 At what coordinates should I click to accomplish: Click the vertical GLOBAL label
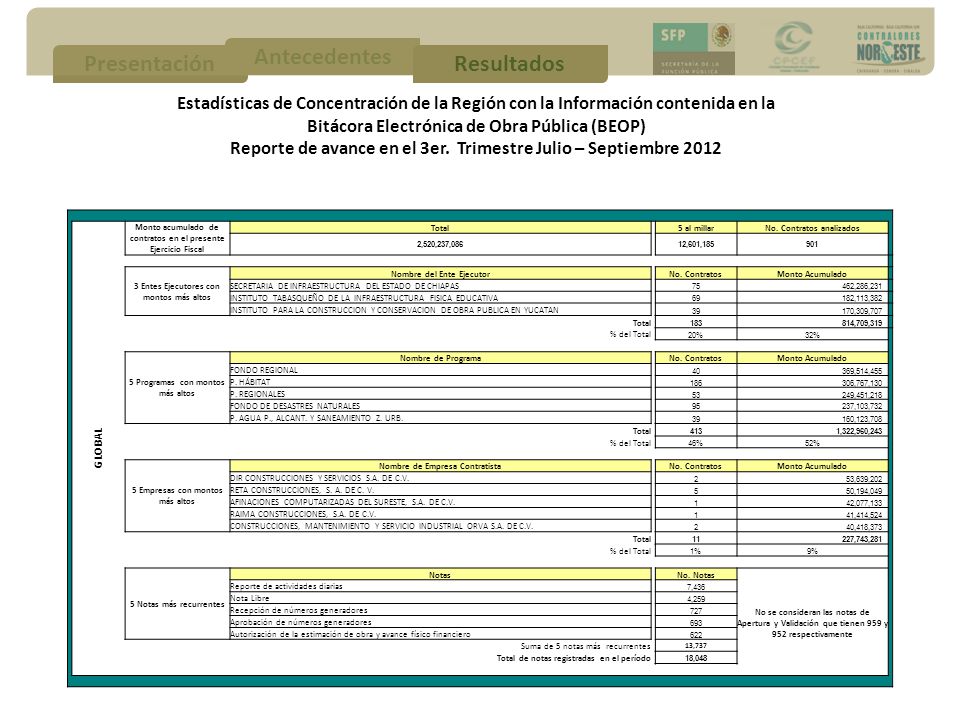99,448
